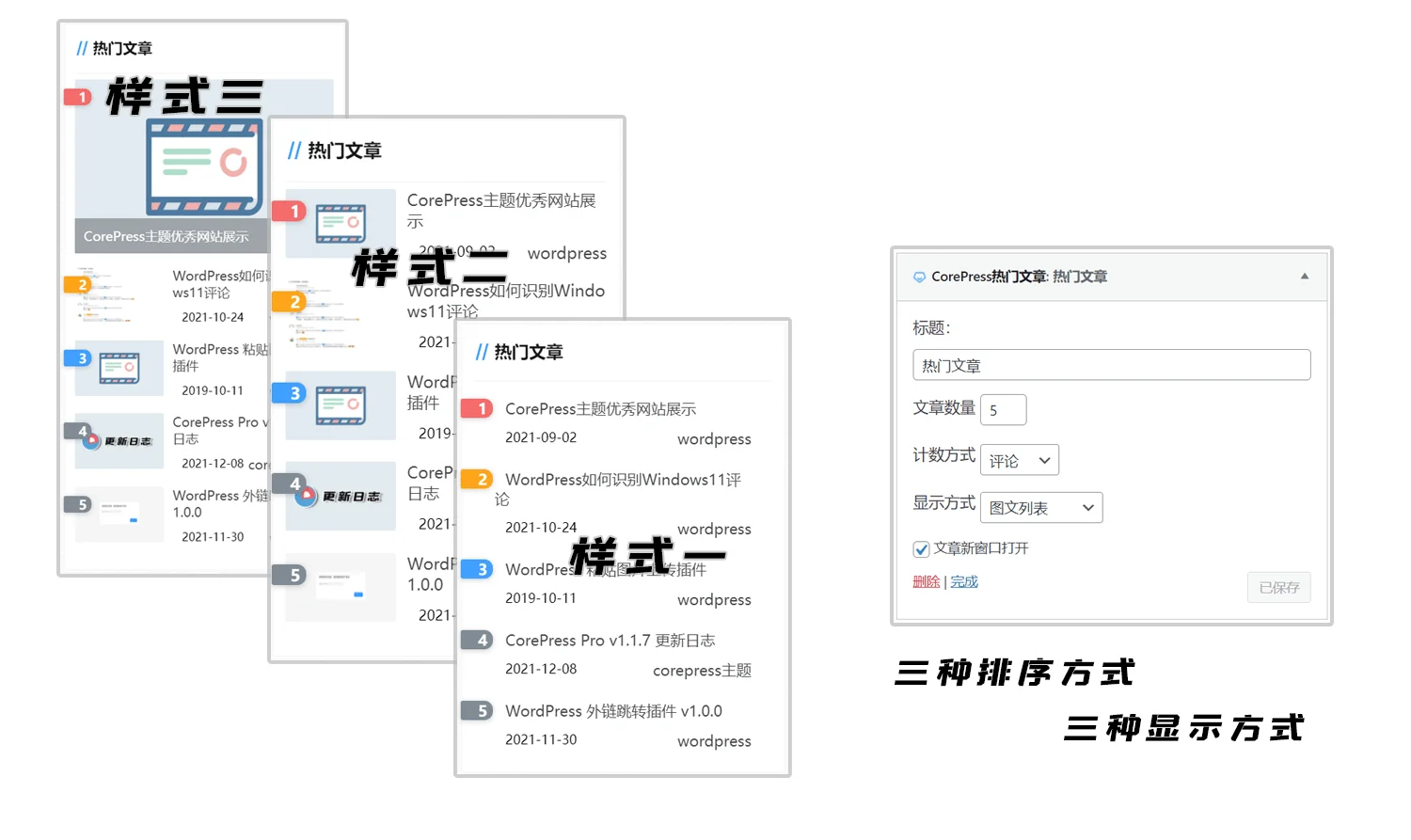Screen dimensions: 1411x840
Task: Click 热门文章 heading of the middle panel
Action: point(344,151)
